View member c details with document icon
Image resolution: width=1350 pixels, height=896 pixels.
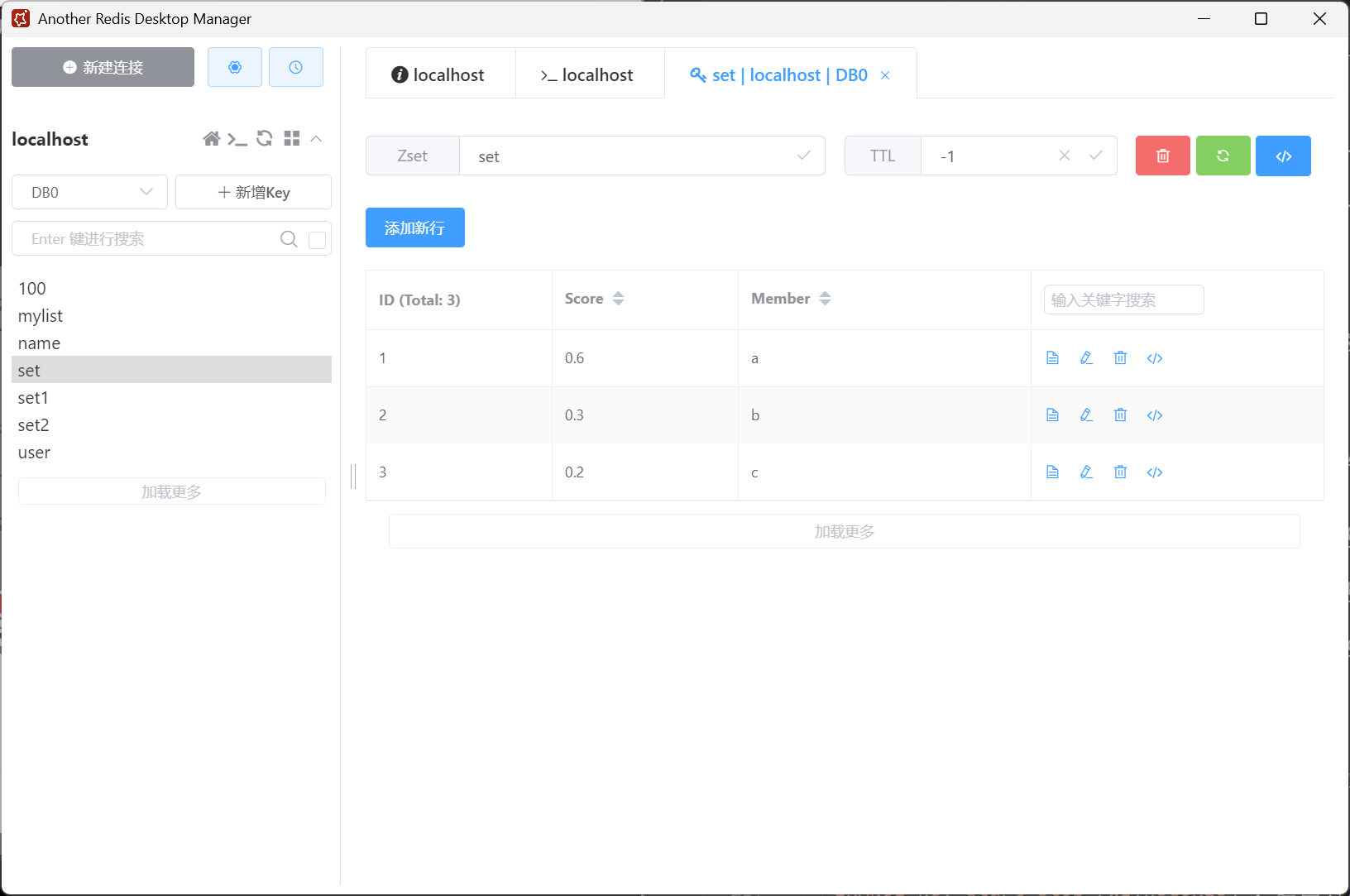click(1052, 472)
